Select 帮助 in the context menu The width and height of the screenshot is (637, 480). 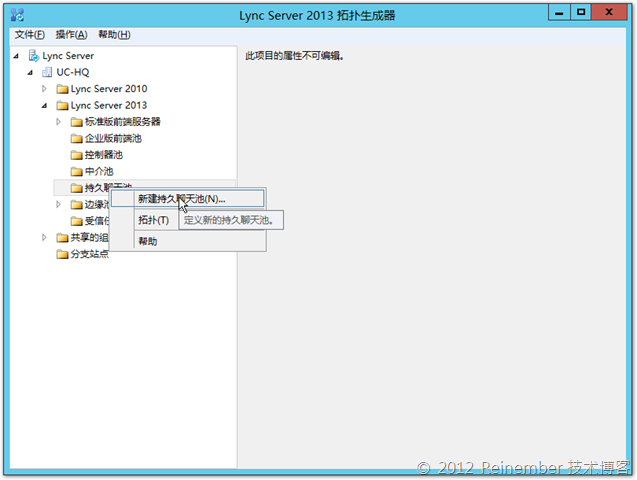point(148,241)
